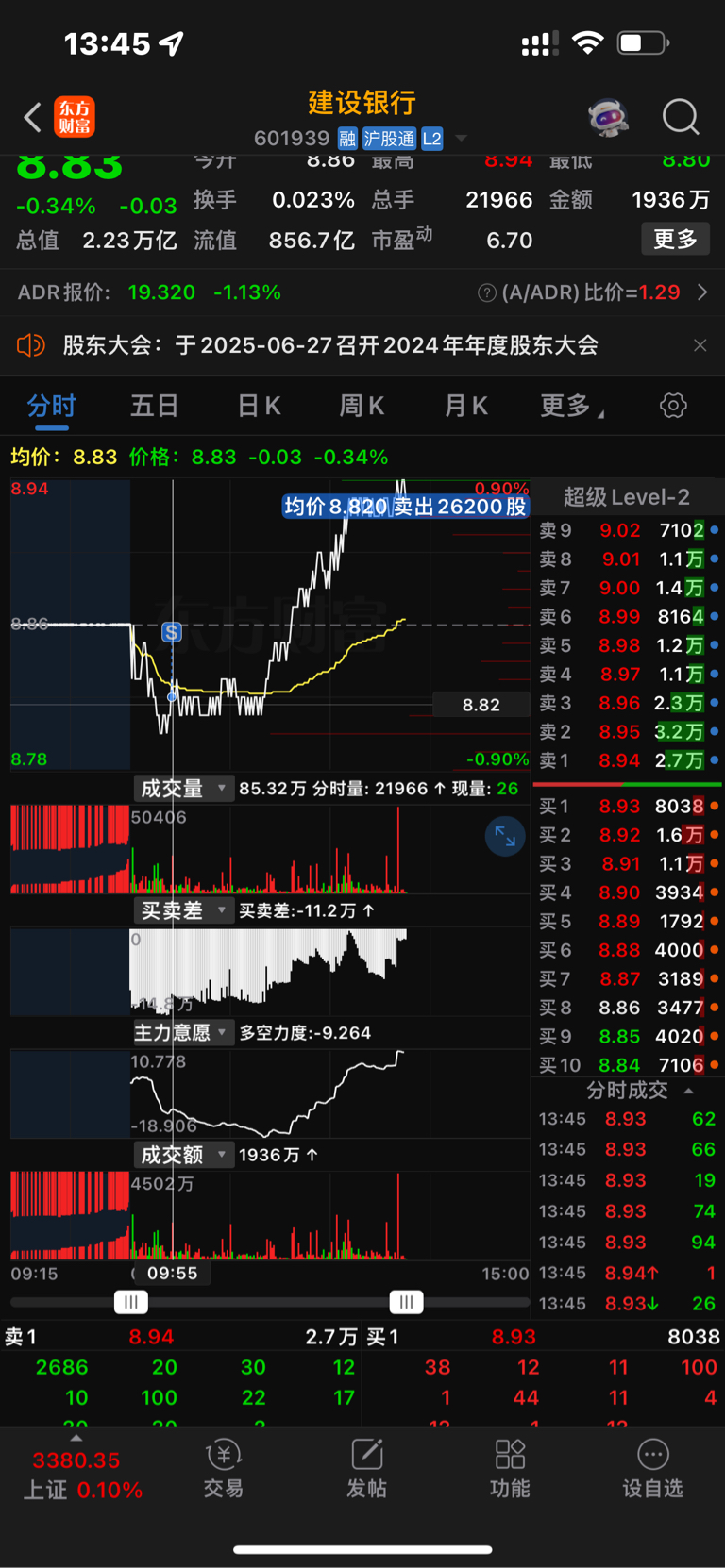Click the 买1 8038 bottom queue header

543,1337
